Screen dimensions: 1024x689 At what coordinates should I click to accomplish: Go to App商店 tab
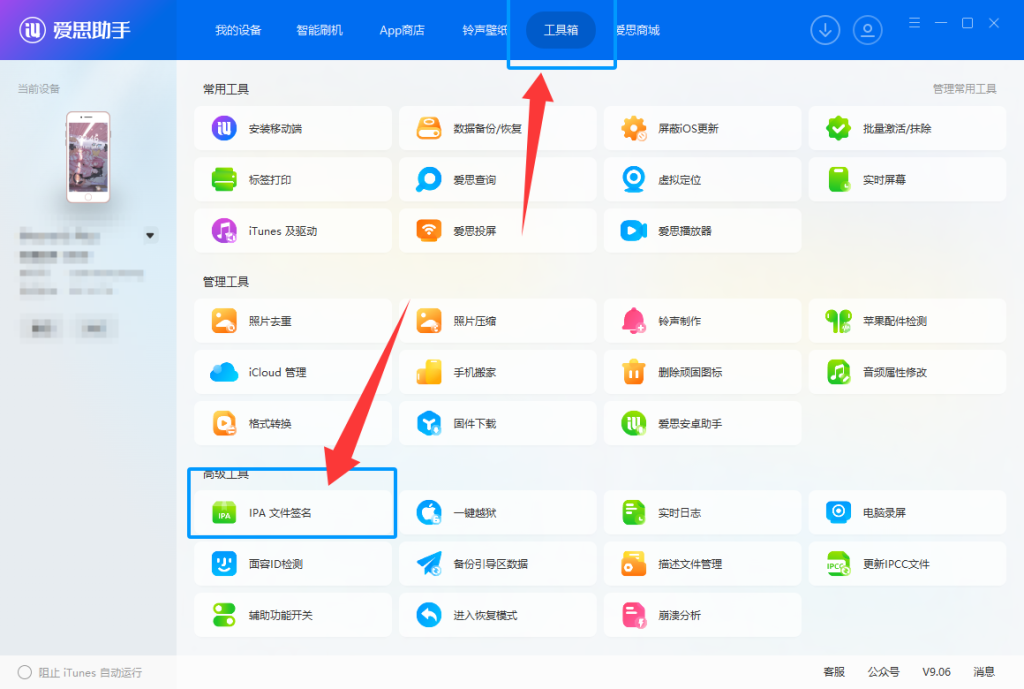tap(402, 30)
